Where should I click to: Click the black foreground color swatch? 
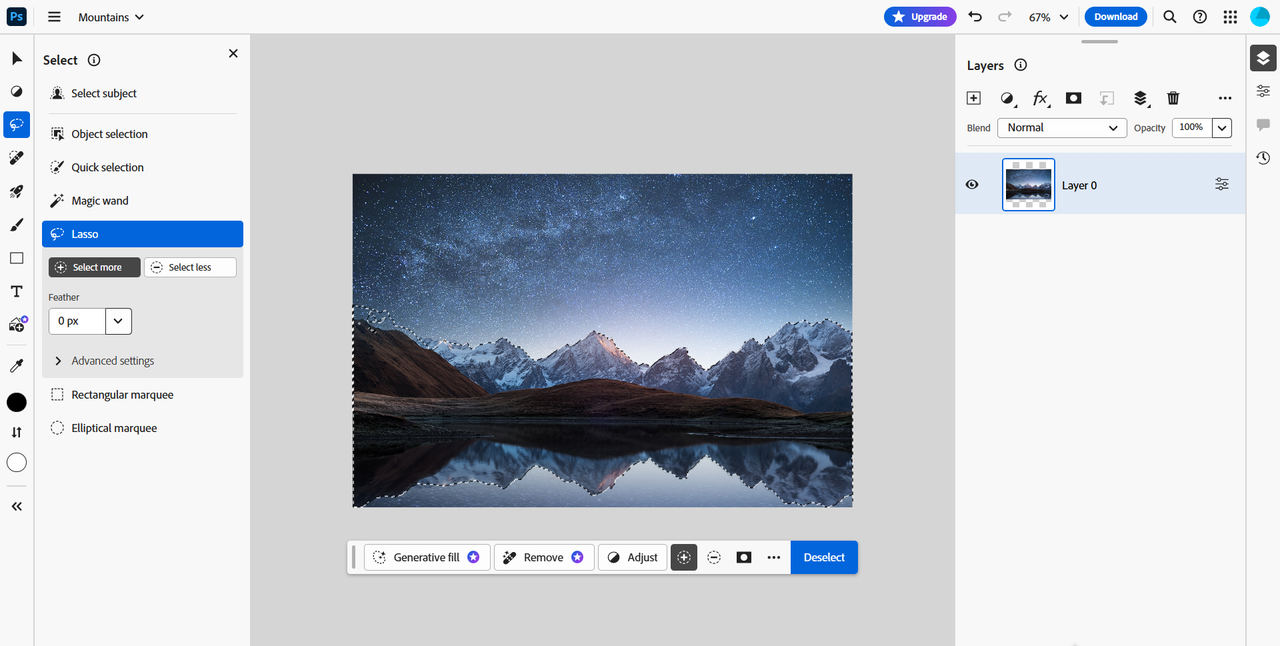point(17,402)
